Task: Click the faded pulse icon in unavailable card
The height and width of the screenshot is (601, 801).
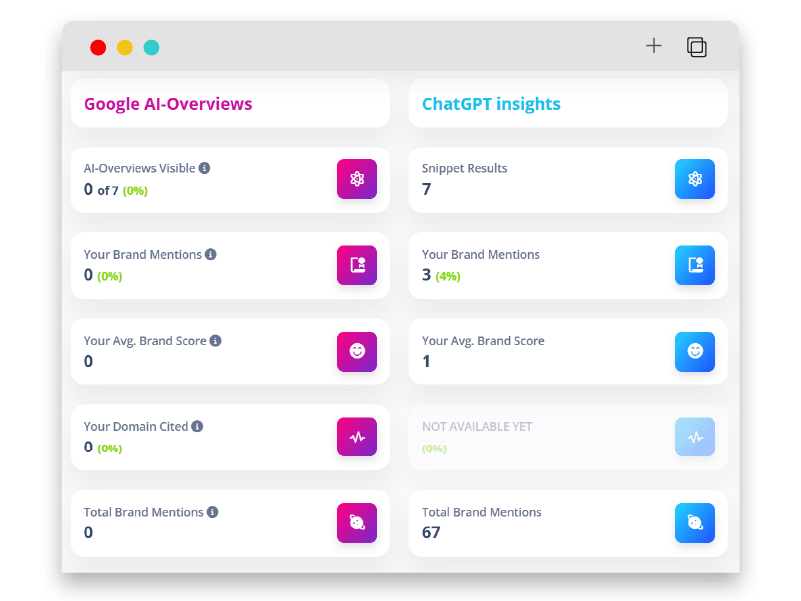Action: tap(695, 437)
